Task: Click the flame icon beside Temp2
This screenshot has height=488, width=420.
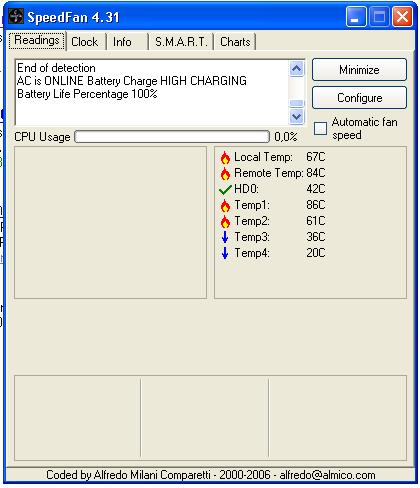Action: click(x=225, y=221)
